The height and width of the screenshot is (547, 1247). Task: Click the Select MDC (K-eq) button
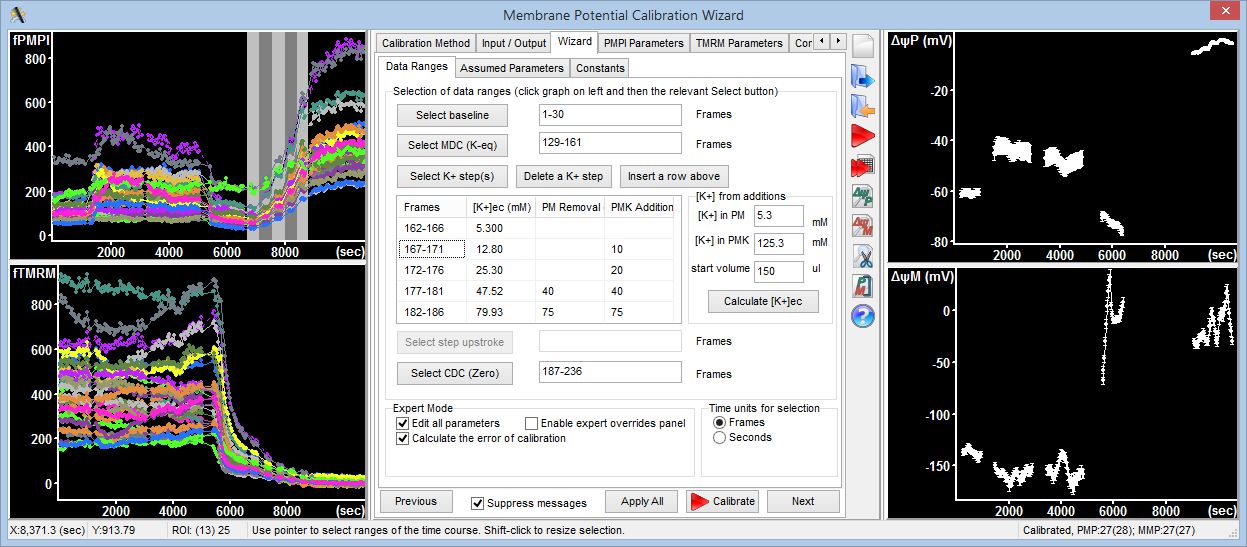pos(453,145)
